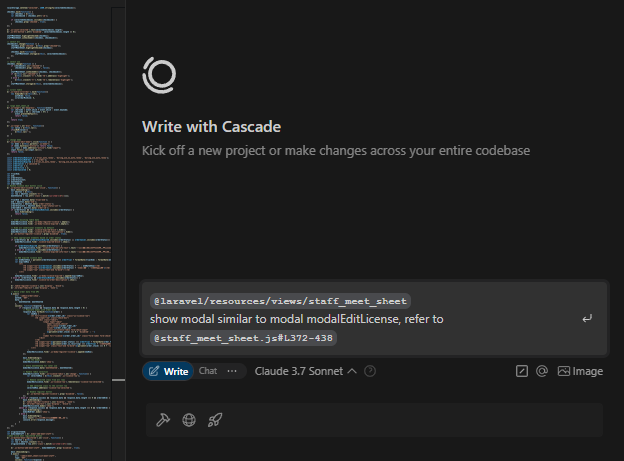The image size is (624, 461).
Task: Click the @ mention icon
Action: click(542, 371)
